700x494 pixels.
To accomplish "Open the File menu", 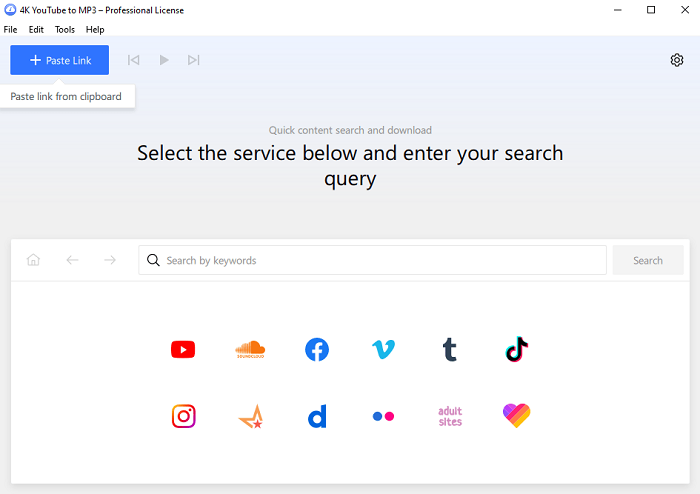I will coord(11,30).
